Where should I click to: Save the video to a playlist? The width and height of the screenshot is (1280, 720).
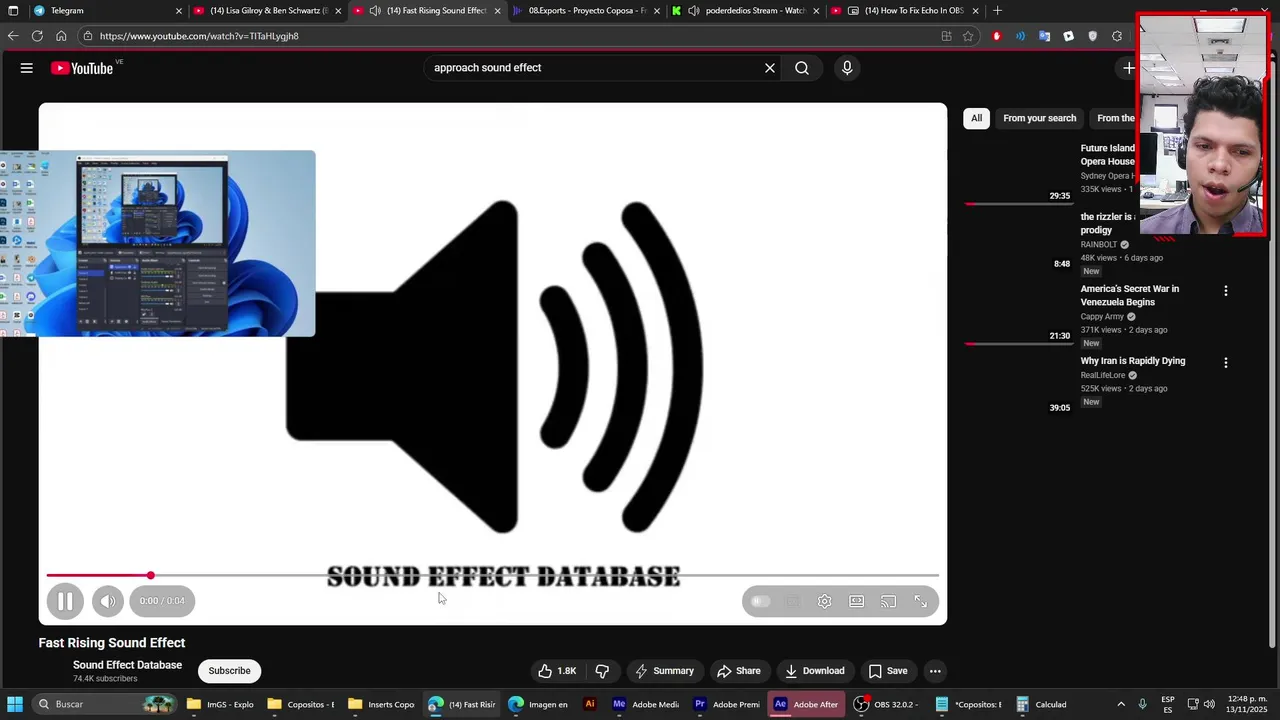[x=888, y=671]
